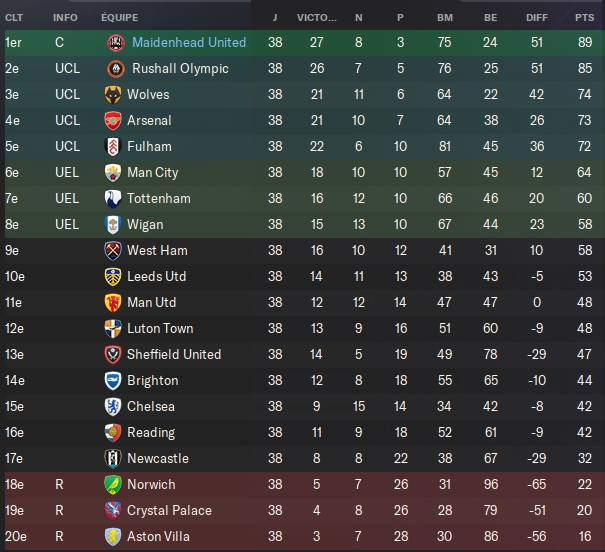The height and width of the screenshot is (552, 605).
Task: Click the truncated VICTO... column header
Action: (x=316, y=18)
